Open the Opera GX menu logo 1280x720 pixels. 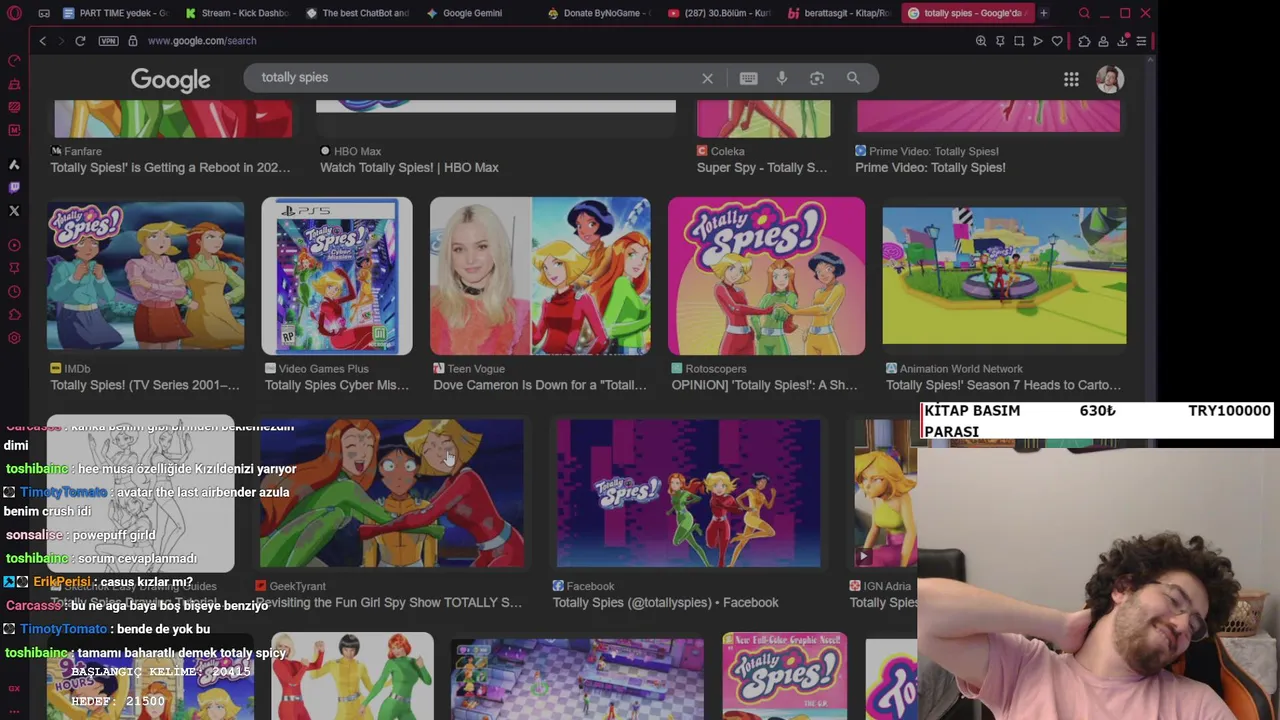point(14,13)
